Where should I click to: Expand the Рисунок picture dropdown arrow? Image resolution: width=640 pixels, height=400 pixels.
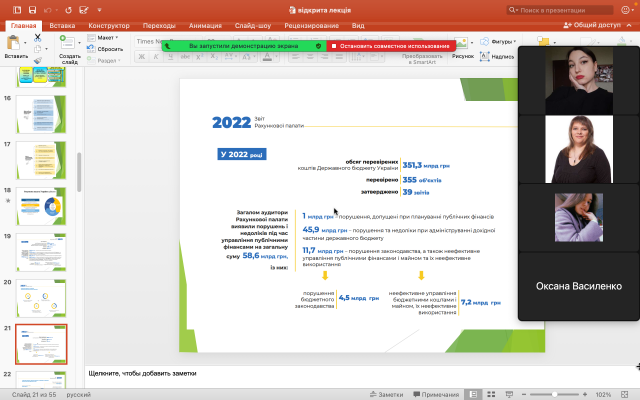click(472, 42)
